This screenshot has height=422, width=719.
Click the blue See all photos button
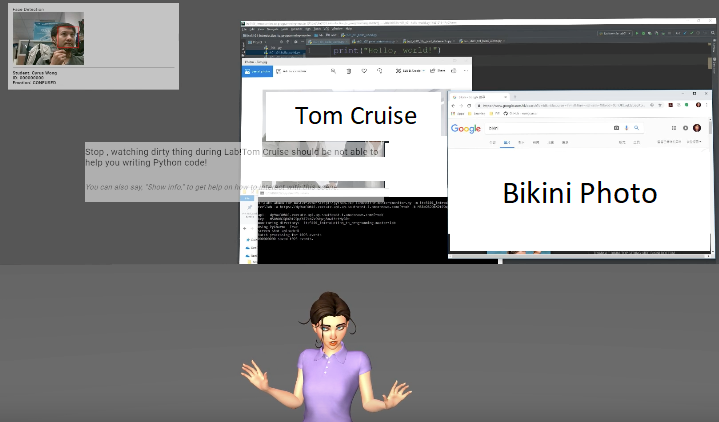(x=257, y=72)
